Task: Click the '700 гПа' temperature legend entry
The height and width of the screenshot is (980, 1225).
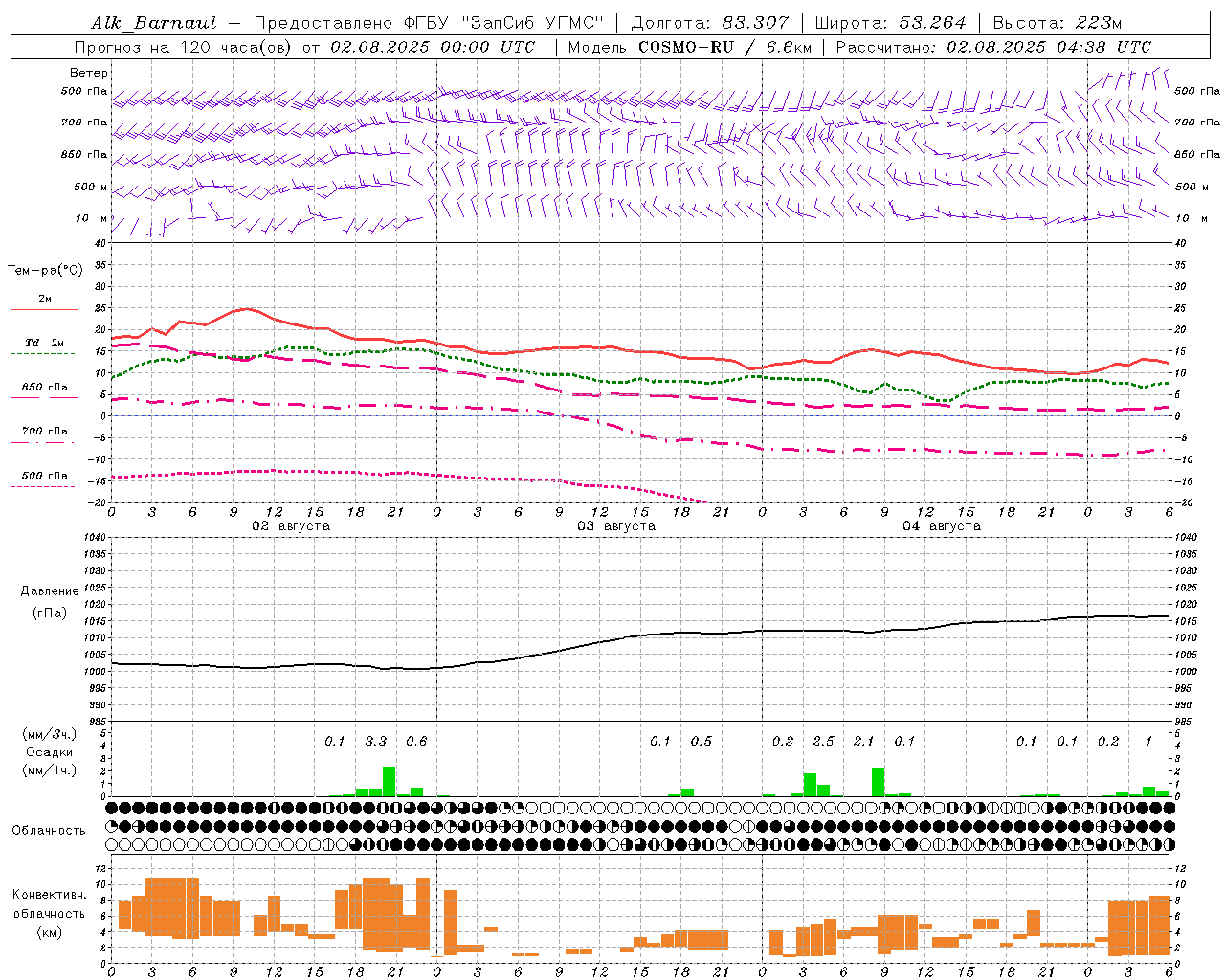Action: (45, 431)
